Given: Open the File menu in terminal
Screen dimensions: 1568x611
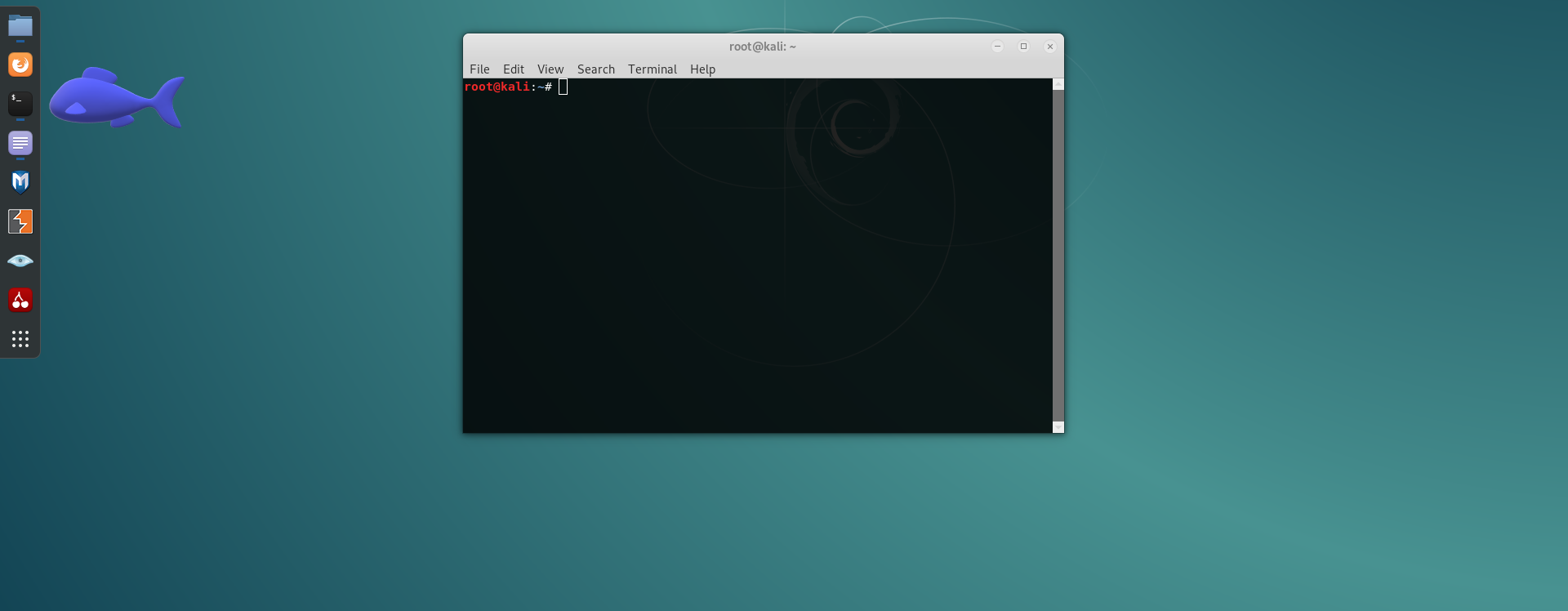Looking at the screenshot, I should 479,69.
